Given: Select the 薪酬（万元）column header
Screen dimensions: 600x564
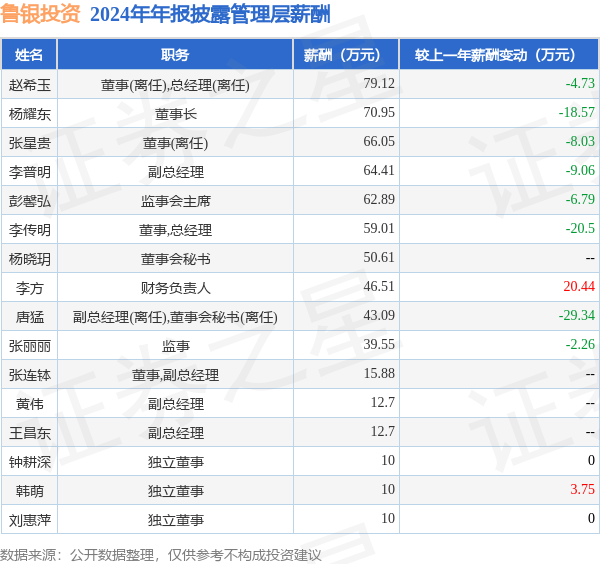Looking at the screenshot, I should [346, 55].
